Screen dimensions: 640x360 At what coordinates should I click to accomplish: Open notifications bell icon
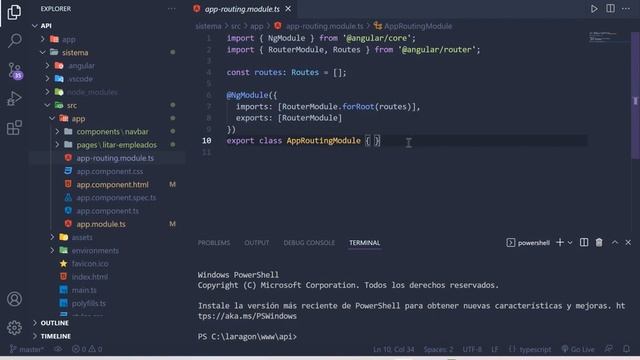[x=627, y=349]
